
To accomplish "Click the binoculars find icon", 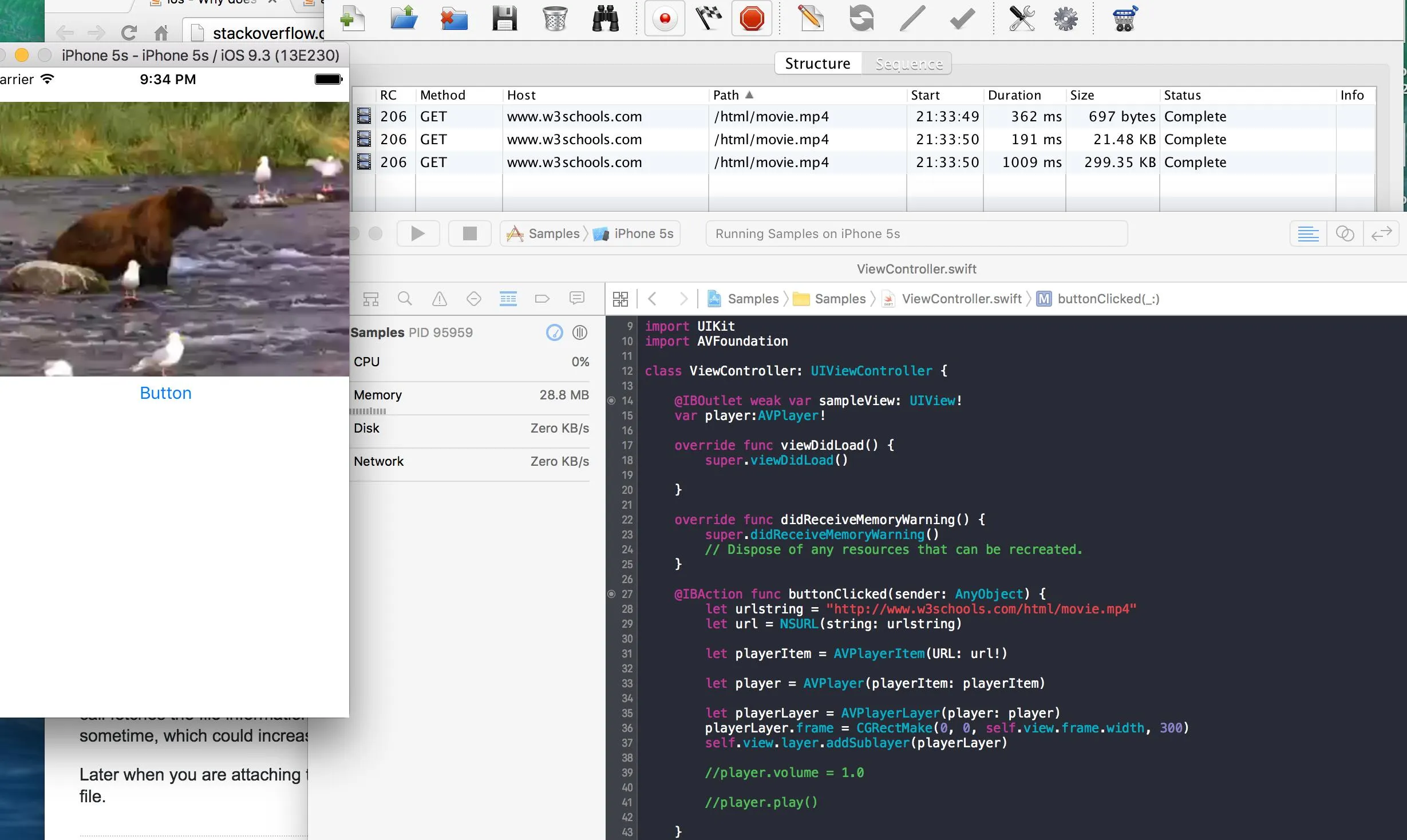I will pyautogui.click(x=605, y=19).
